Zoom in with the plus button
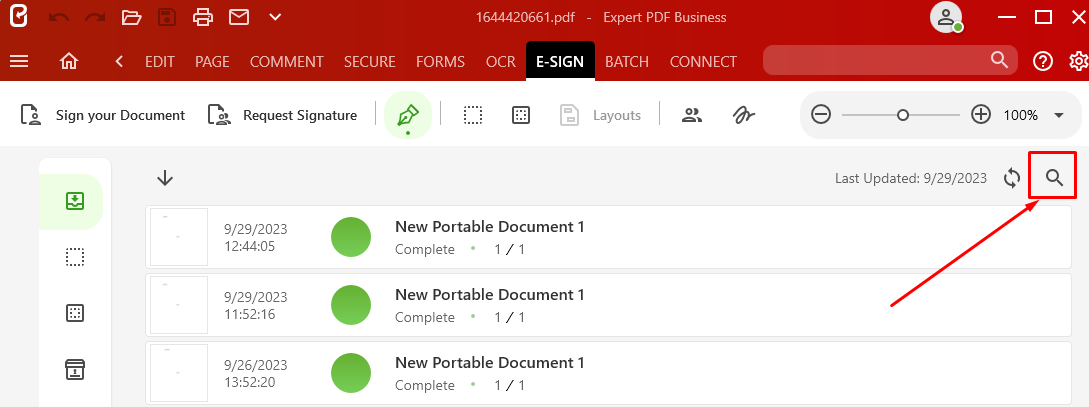This screenshot has height=407, width=1089. click(981, 115)
